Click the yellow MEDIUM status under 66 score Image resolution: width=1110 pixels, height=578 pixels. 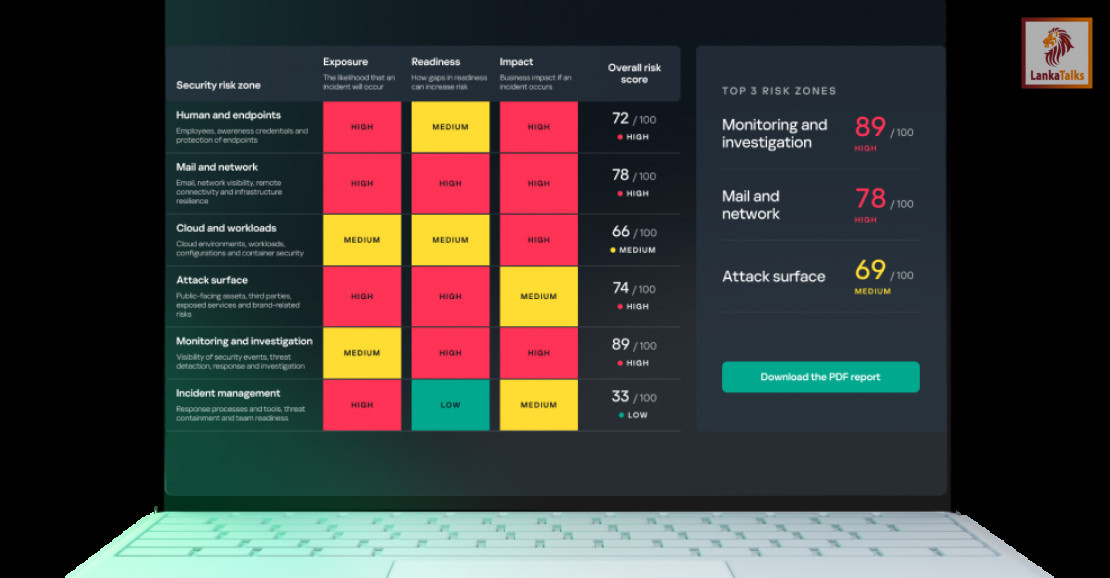[633, 250]
